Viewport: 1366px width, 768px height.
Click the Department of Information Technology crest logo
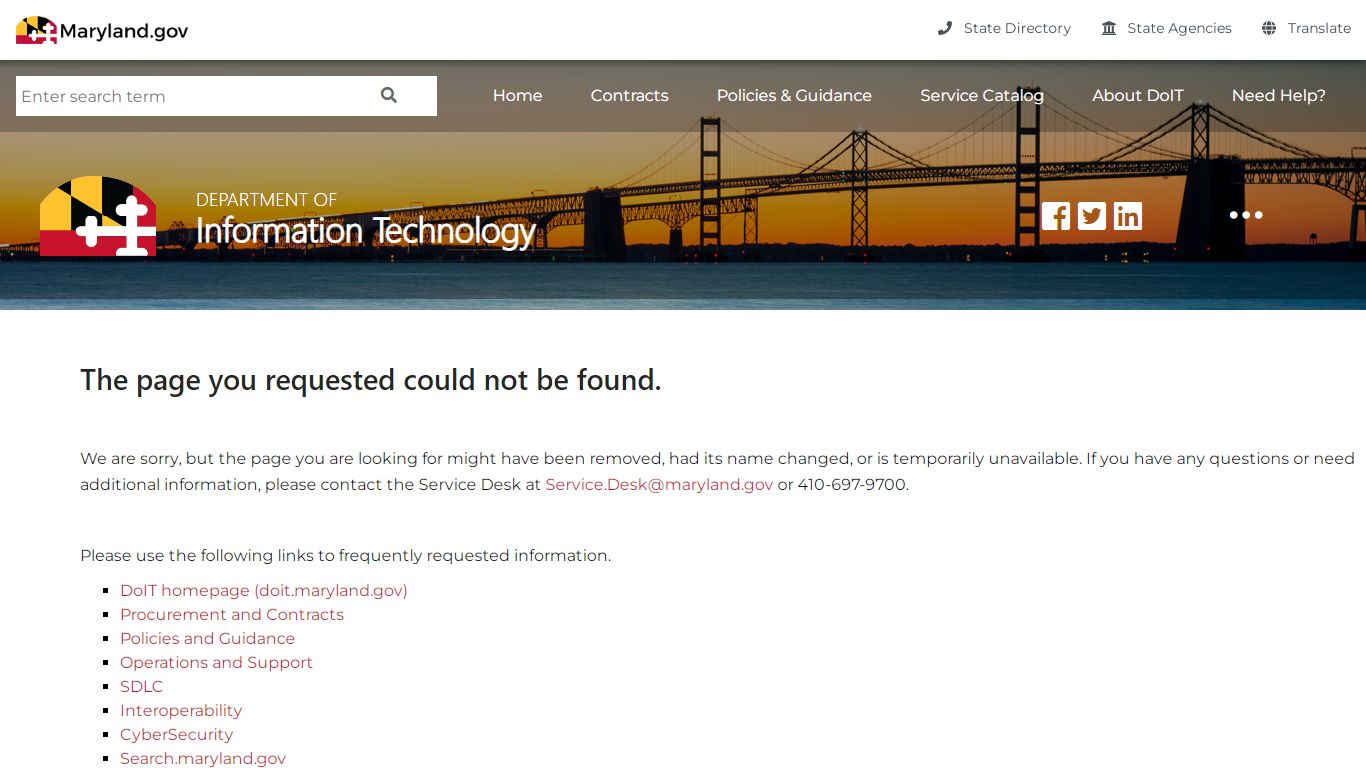[x=98, y=216]
